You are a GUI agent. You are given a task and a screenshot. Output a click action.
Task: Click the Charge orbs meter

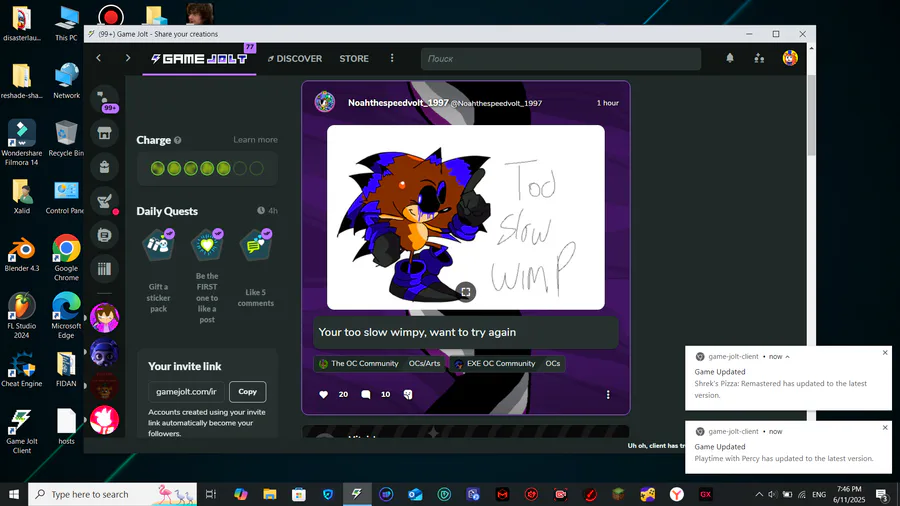pyautogui.click(x=207, y=168)
